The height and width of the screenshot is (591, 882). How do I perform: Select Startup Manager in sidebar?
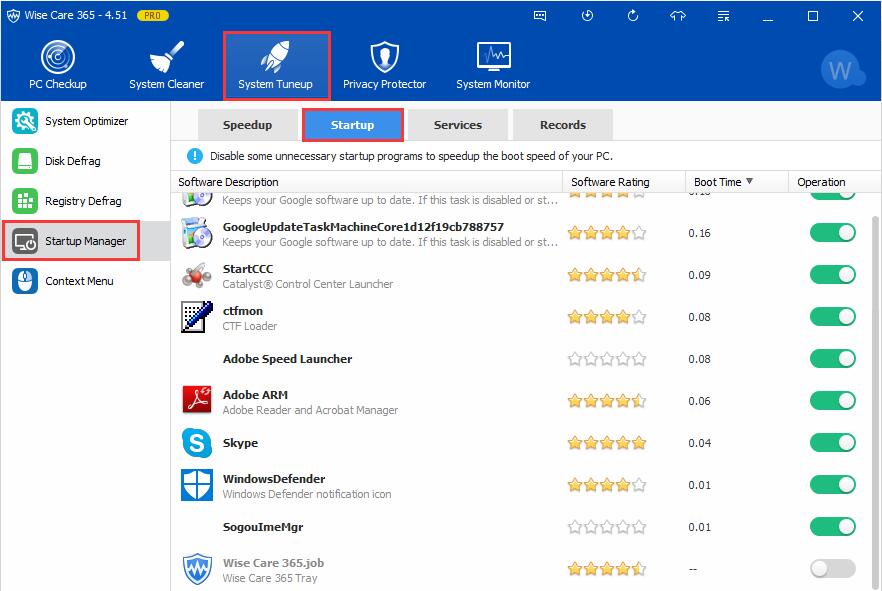point(86,241)
